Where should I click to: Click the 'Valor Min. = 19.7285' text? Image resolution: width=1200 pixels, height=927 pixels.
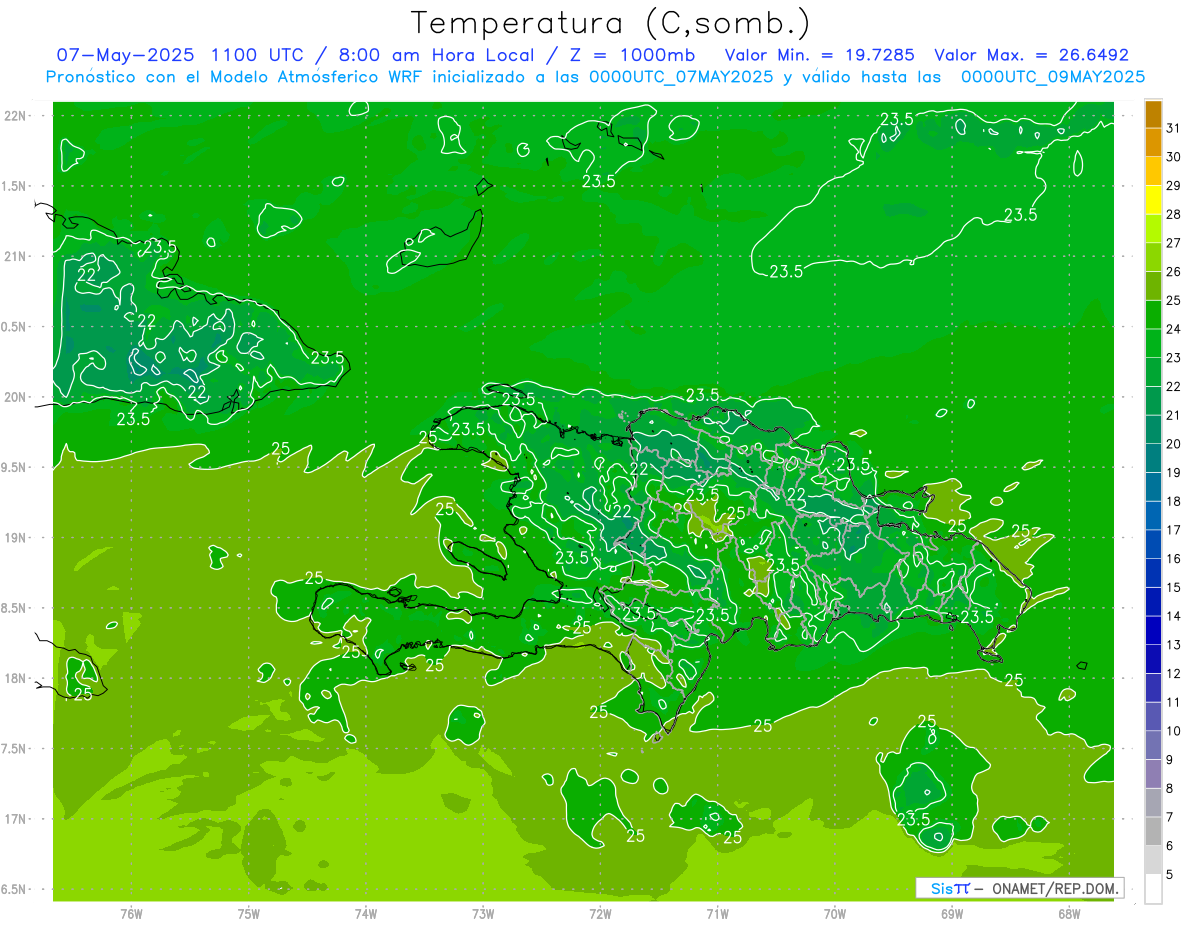pyautogui.click(x=819, y=55)
